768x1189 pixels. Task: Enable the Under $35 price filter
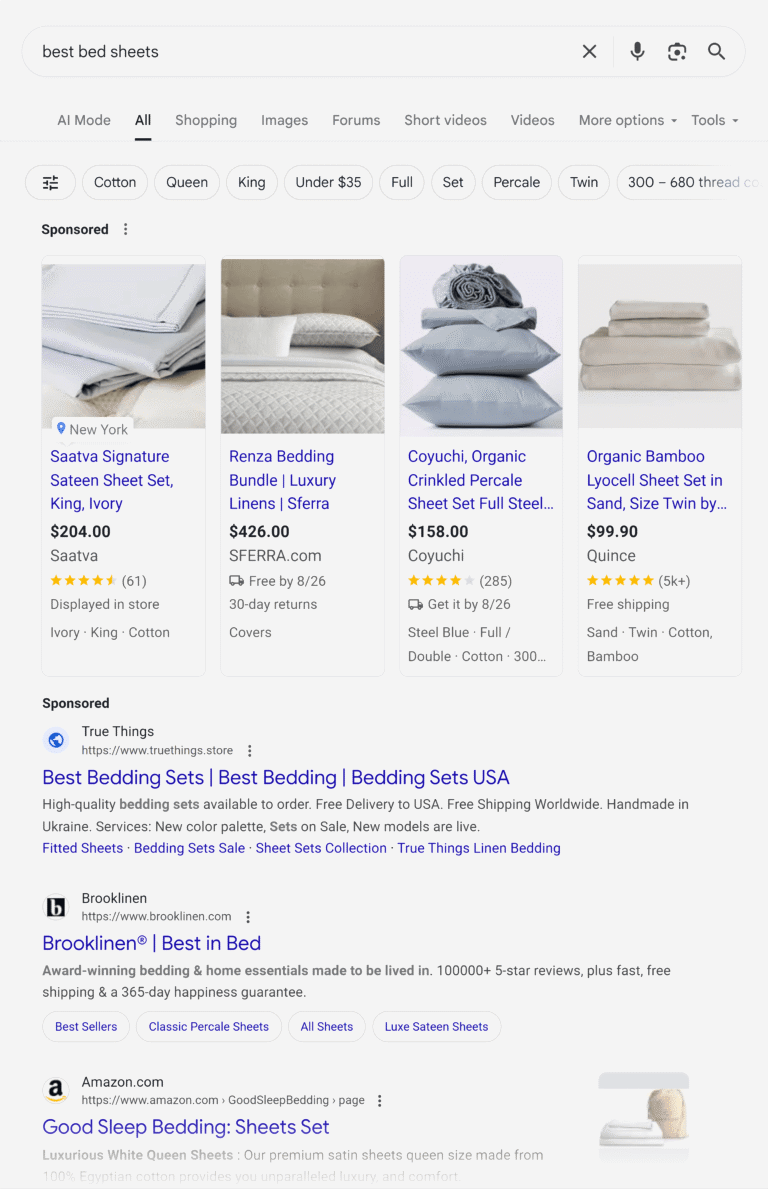tap(328, 182)
